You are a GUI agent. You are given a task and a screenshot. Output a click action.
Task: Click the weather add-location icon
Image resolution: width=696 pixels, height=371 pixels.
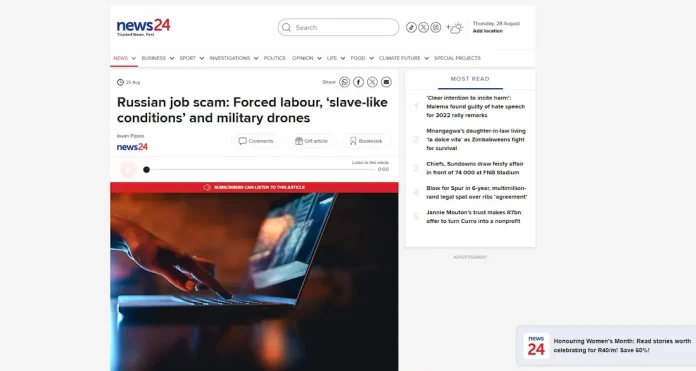(455, 28)
